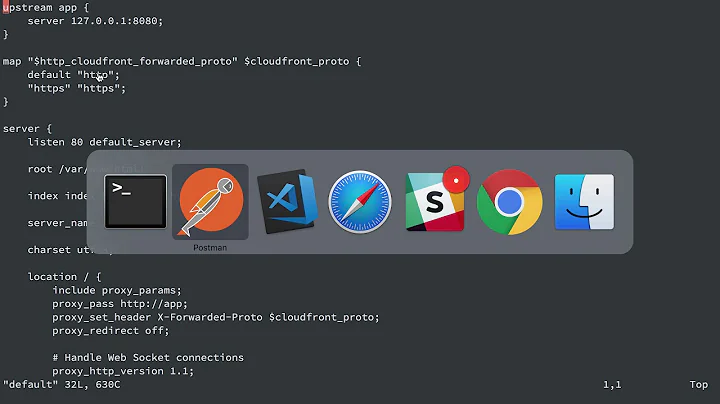The image size is (720, 404).
Task: Click the "Top" scroll position indicator
Action: [x=698, y=384]
